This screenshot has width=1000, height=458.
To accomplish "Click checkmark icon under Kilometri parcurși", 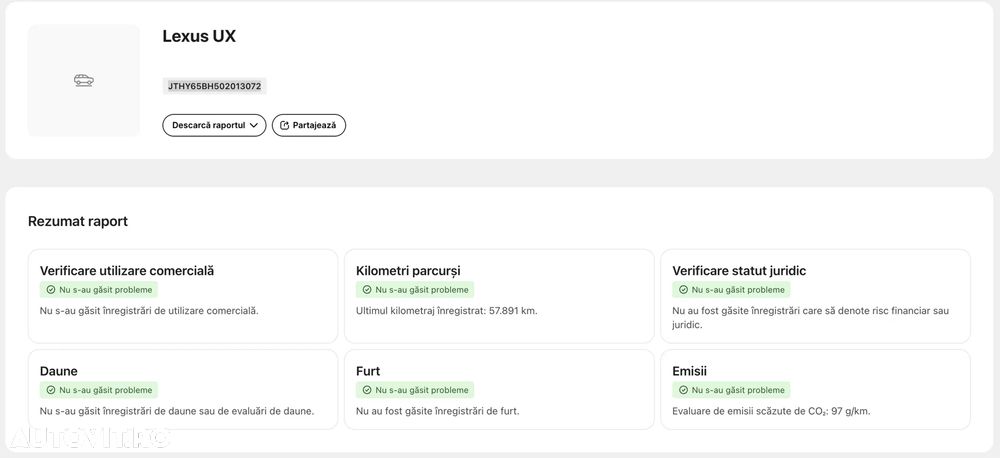I will (x=367, y=290).
